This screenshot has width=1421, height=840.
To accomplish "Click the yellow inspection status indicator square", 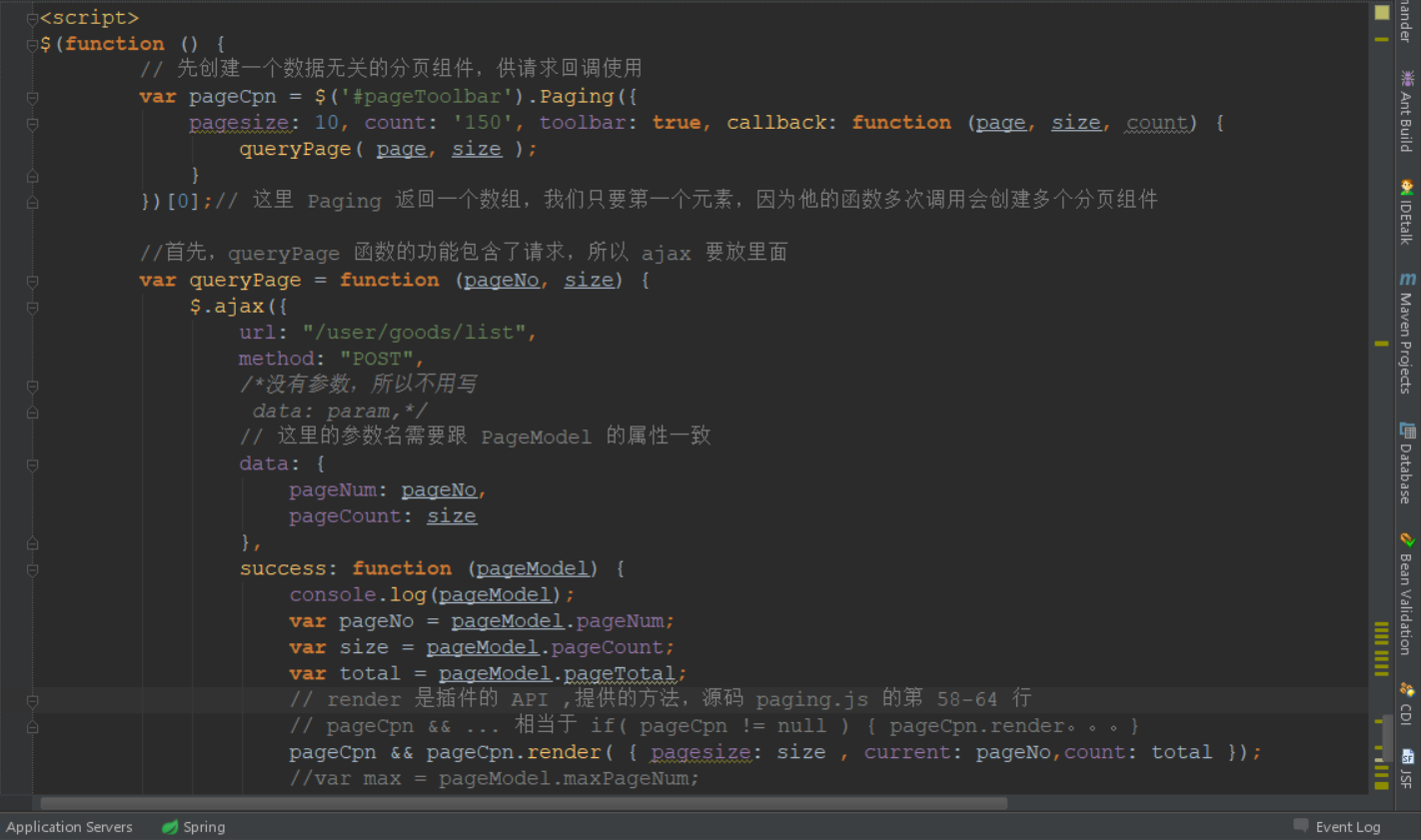I will click(1382, 12).
